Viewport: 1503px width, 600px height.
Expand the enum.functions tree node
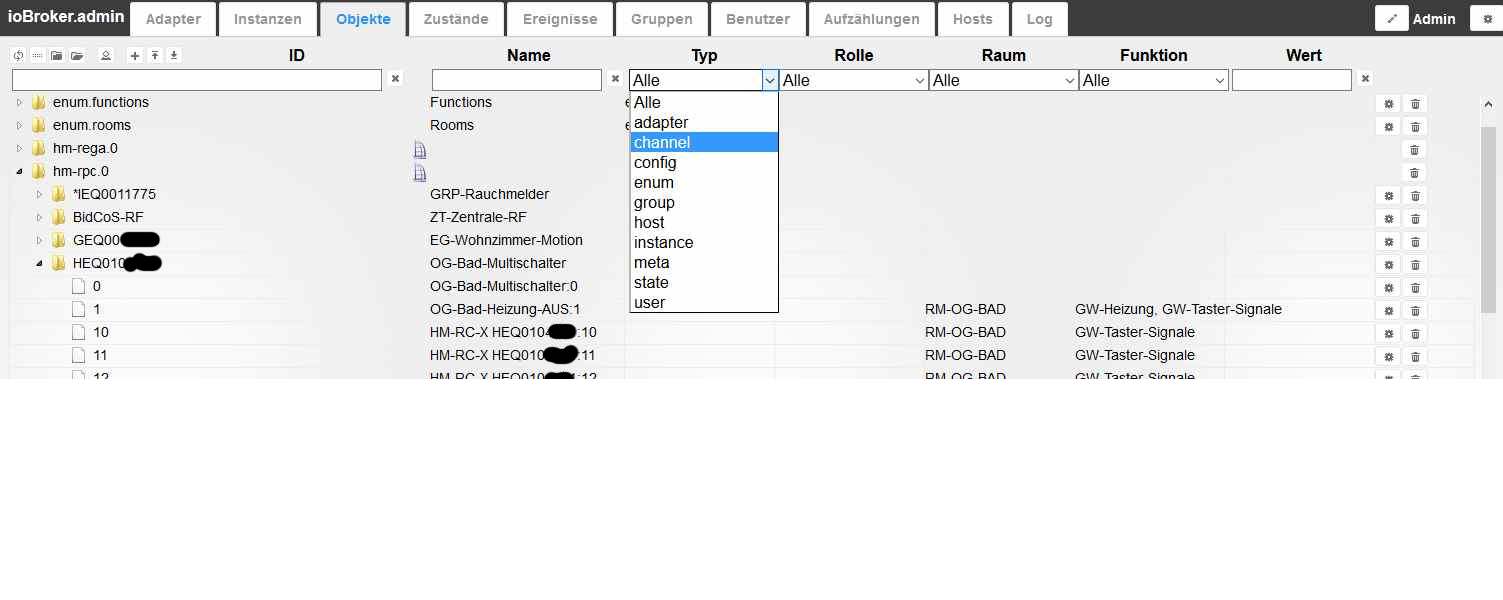coord(19,102)
